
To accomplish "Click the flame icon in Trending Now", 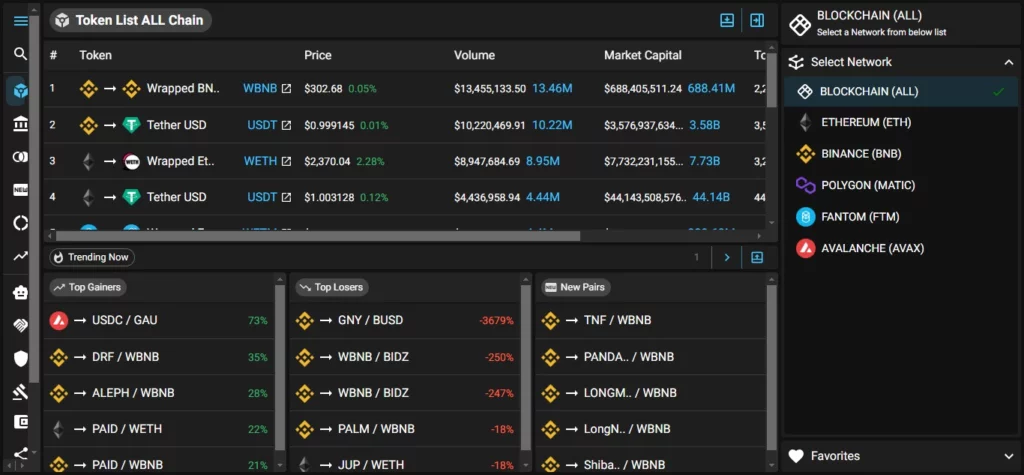I will (x=59, y=257).
